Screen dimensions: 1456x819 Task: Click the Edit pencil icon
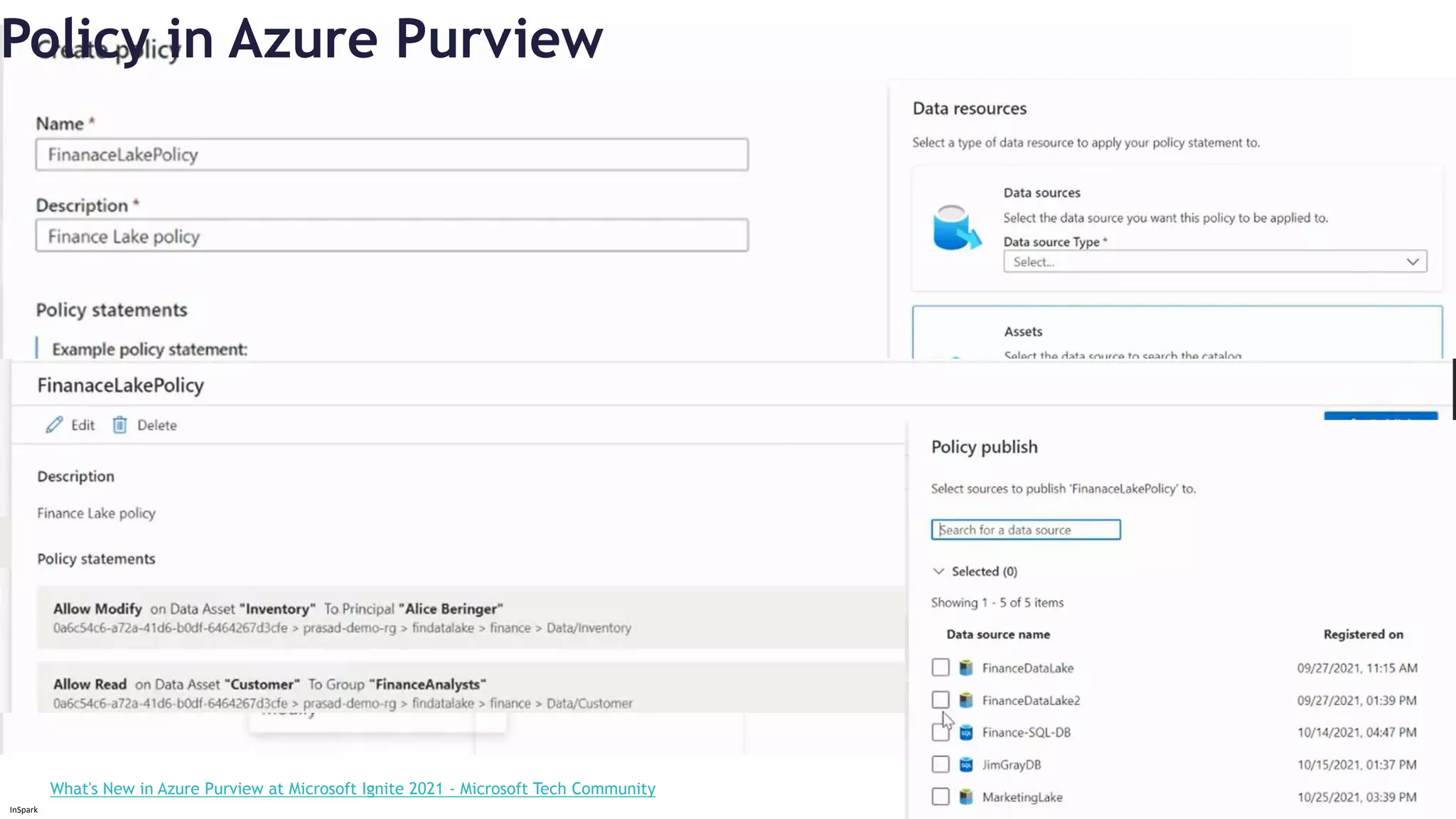pos(54,425)
